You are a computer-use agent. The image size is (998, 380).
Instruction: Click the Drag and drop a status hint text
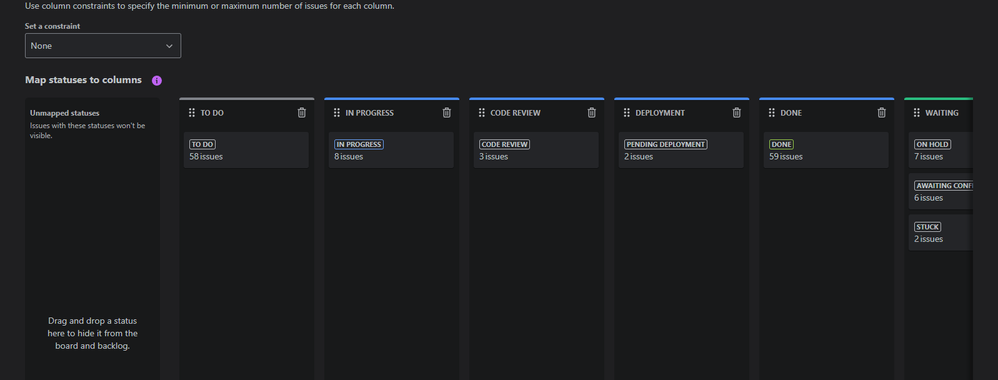coord(92,334)
